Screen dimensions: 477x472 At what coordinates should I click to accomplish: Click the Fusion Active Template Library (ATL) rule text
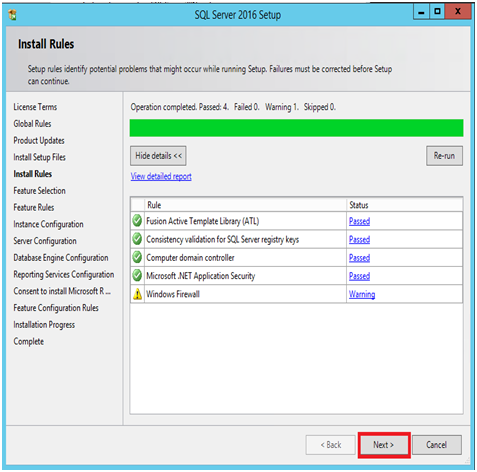203,221
